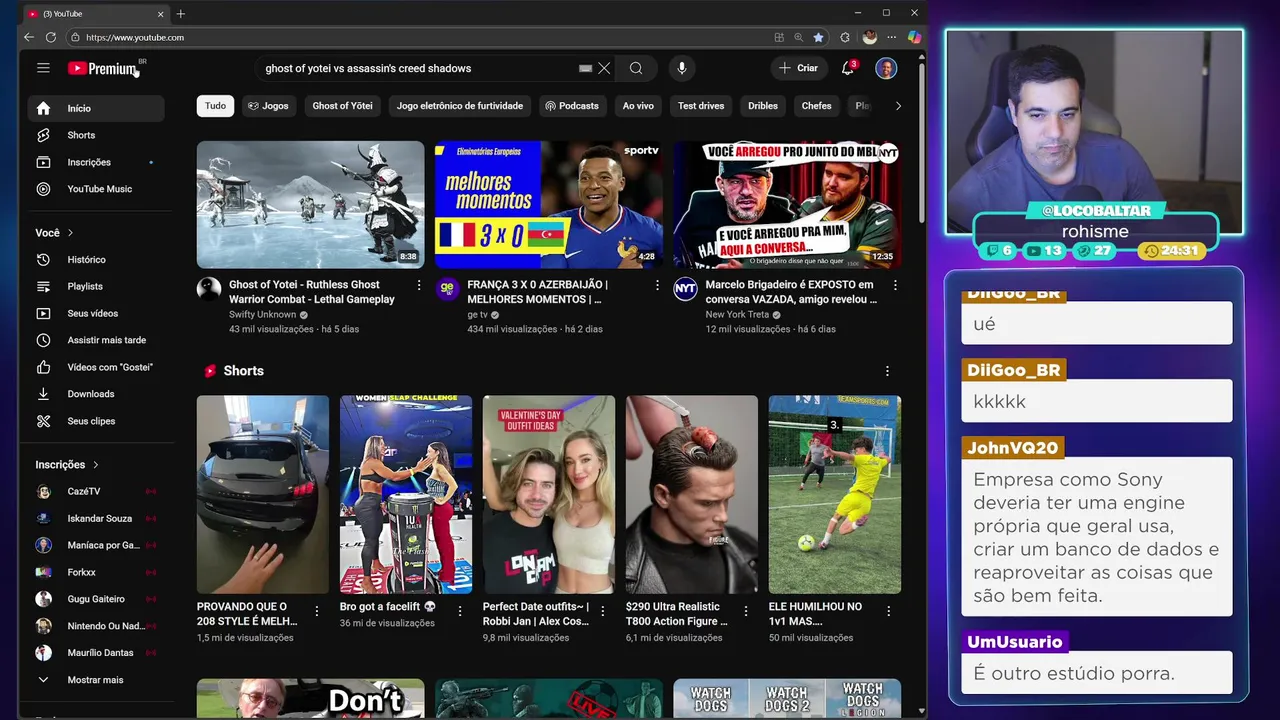1280x720 pixels.
Task: Open Playlists in the sidebar
Action: tap(96, 286)
